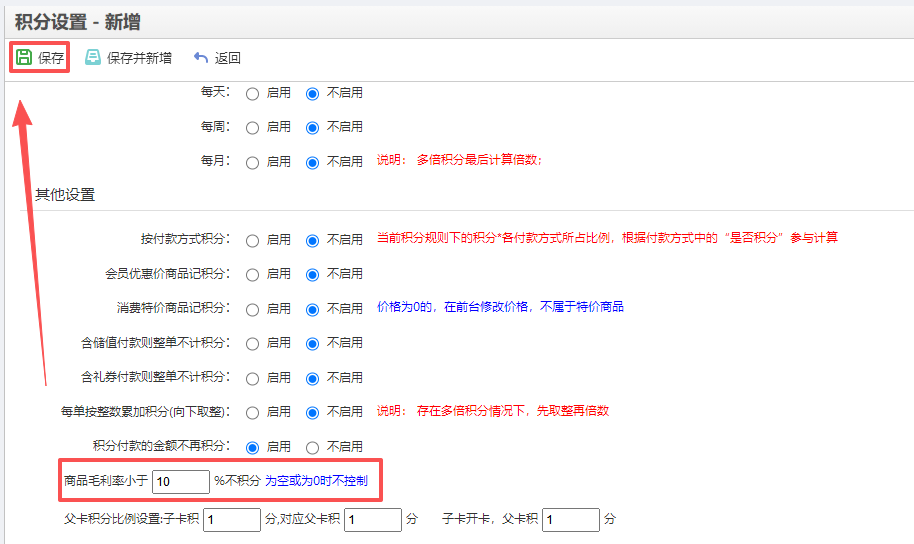Image resolution: width=914 pixels, height=544 pixels.
Task: Set 积分付款的金额不再积分 to 不启用
Action: [x=312, y=447]
